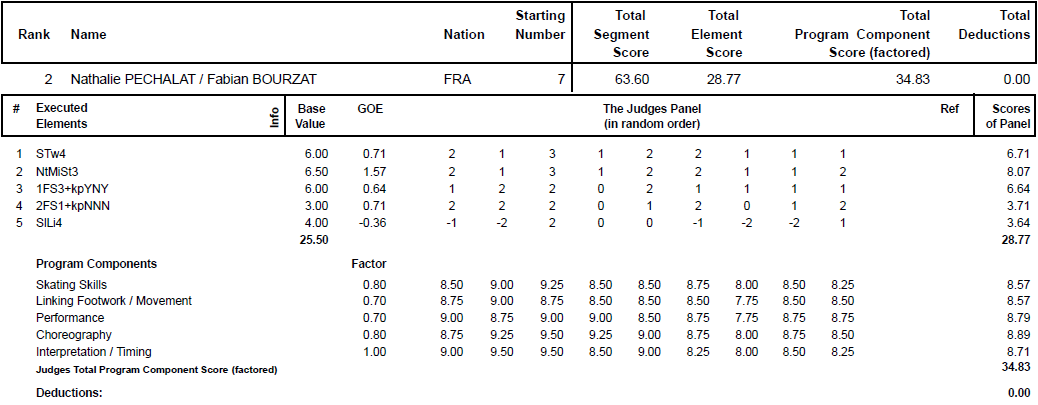Viewport: 1038px width, 405px height.
Task: Select the Total Element Score value 28.77
Action: pyautogui.click(x=724, y=80)
